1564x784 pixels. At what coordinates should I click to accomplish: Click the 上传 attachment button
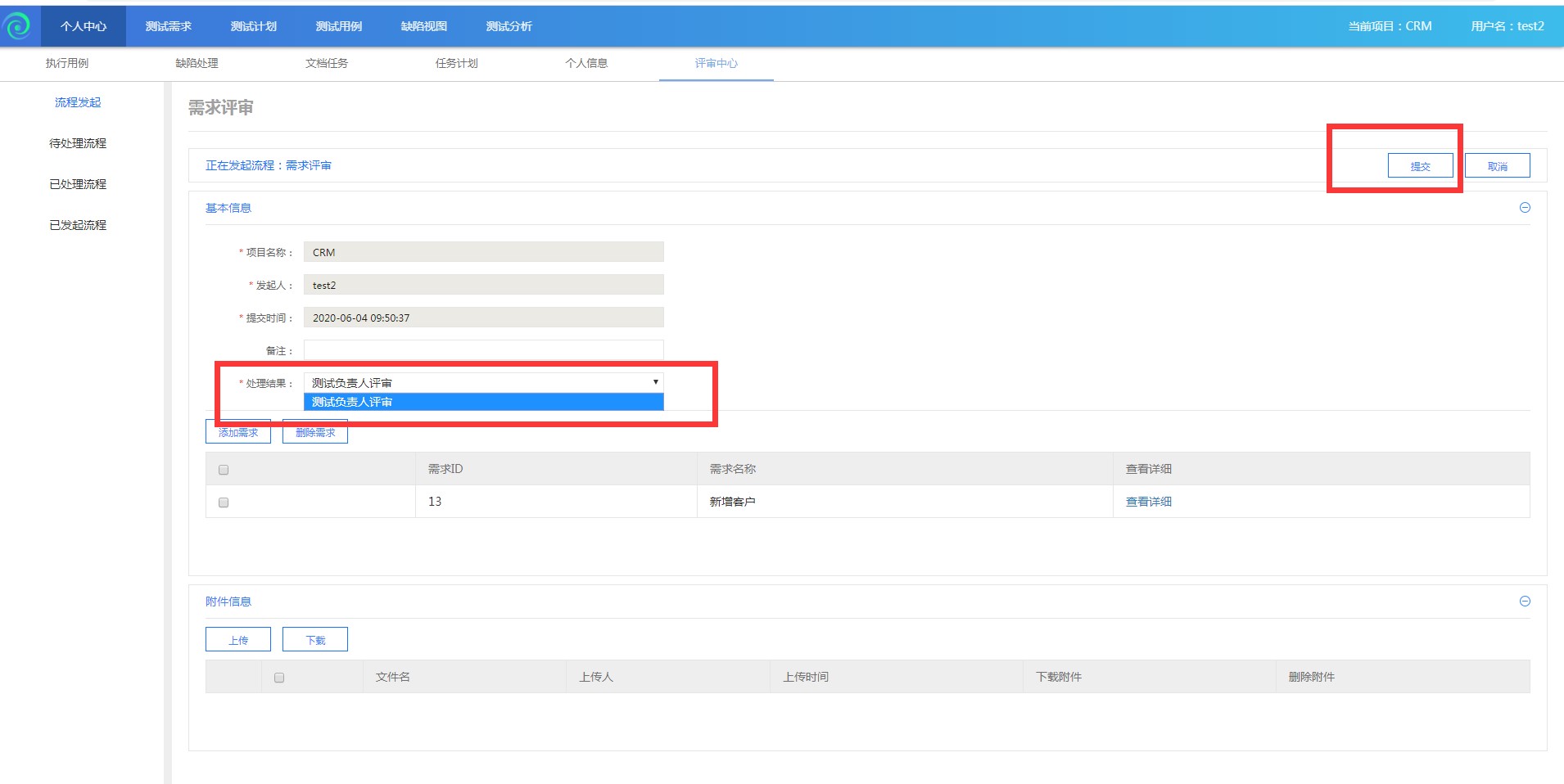point(238,640)
